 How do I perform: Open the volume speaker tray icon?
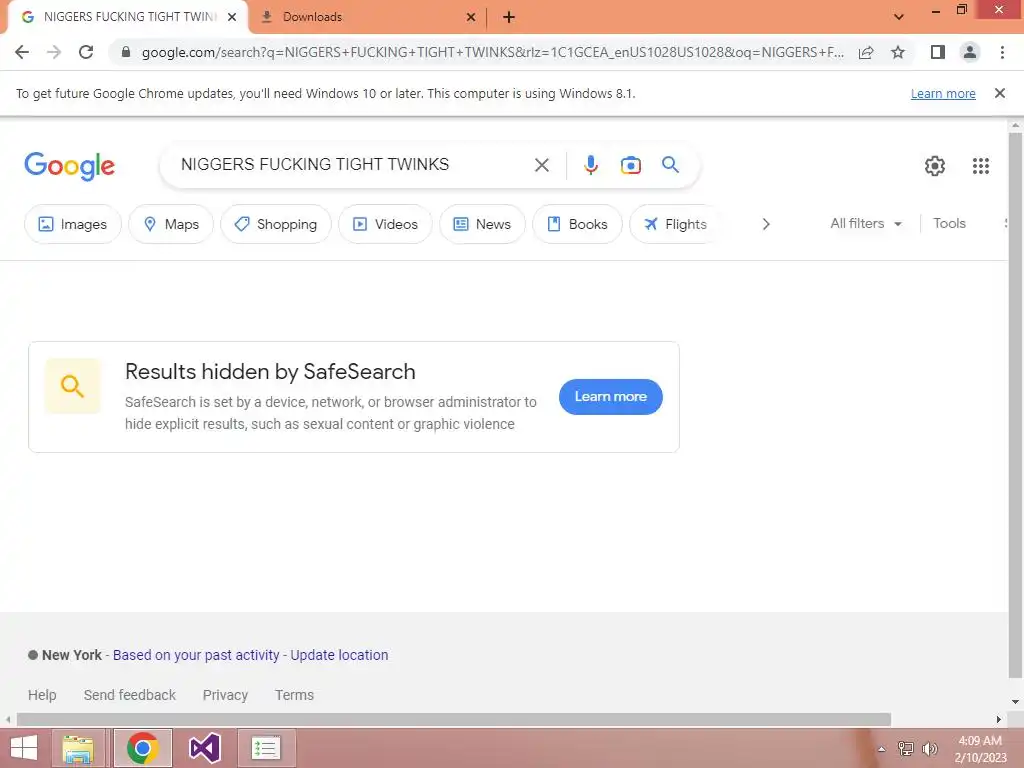930,749
